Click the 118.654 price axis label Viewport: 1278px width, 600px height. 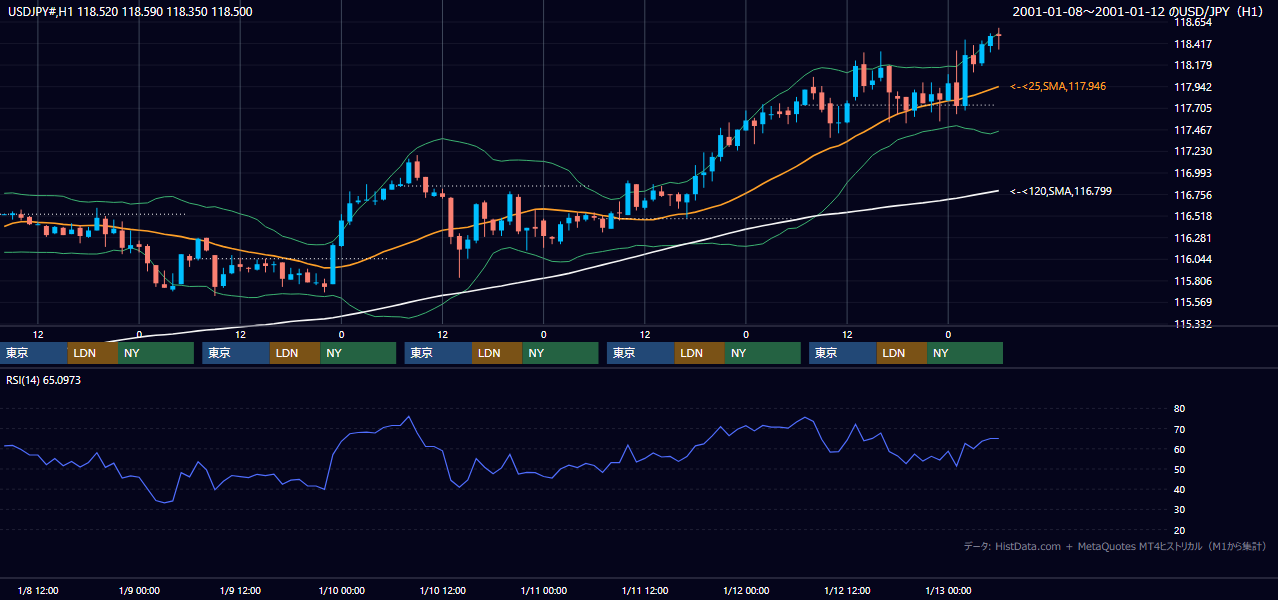point(1192,22)
